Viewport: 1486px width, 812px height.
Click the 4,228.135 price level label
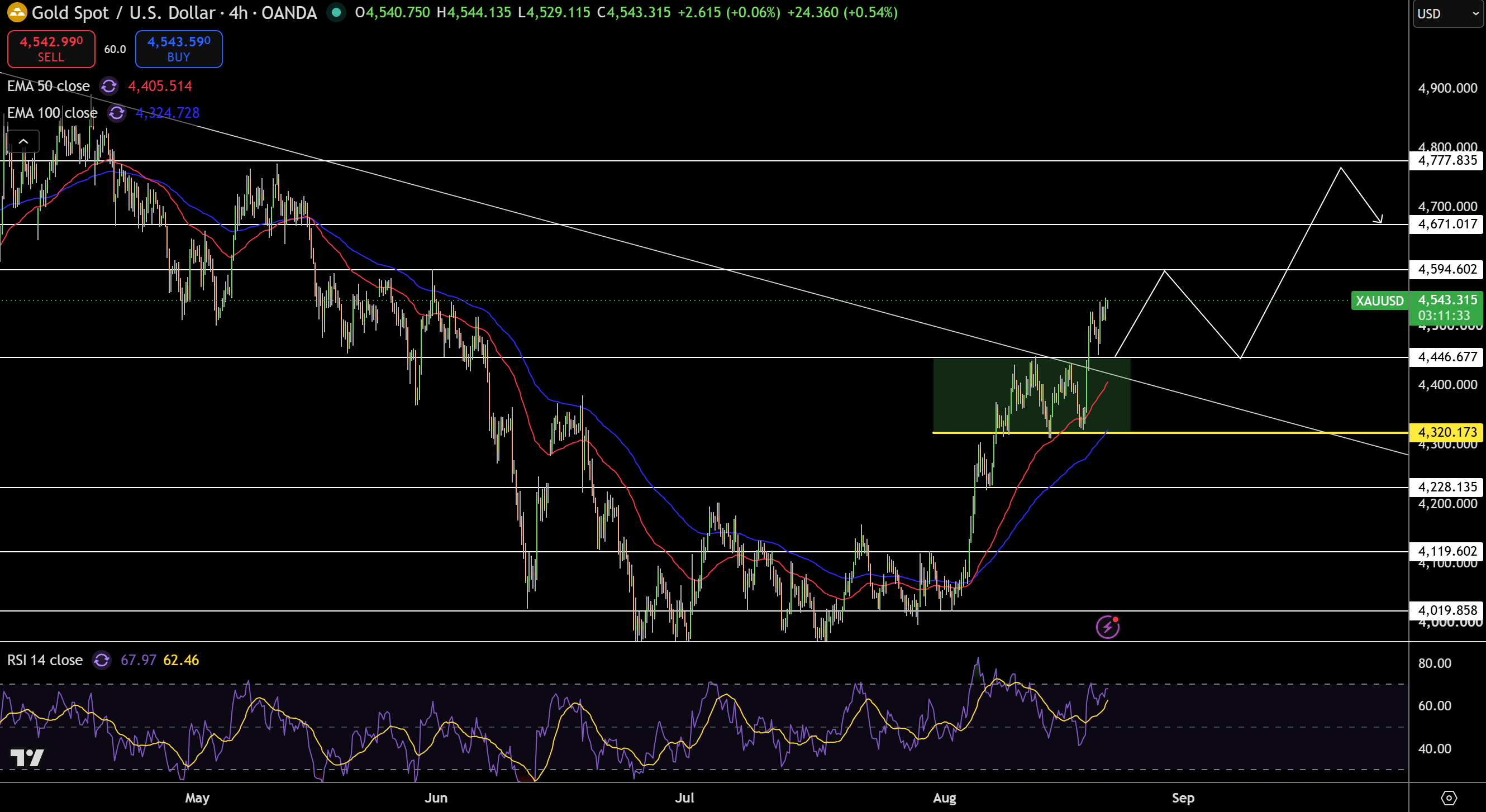1447,488
